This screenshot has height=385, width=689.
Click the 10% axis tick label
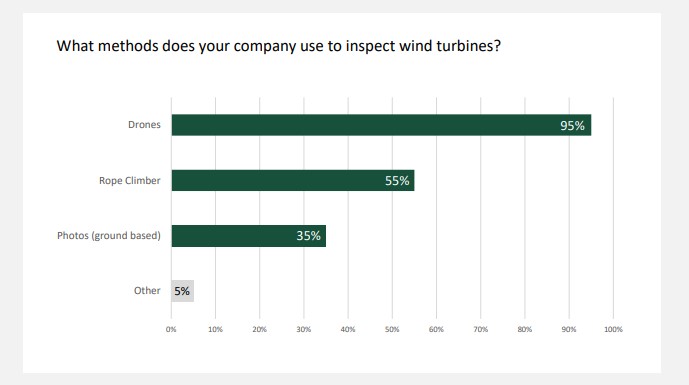point(215,329)
